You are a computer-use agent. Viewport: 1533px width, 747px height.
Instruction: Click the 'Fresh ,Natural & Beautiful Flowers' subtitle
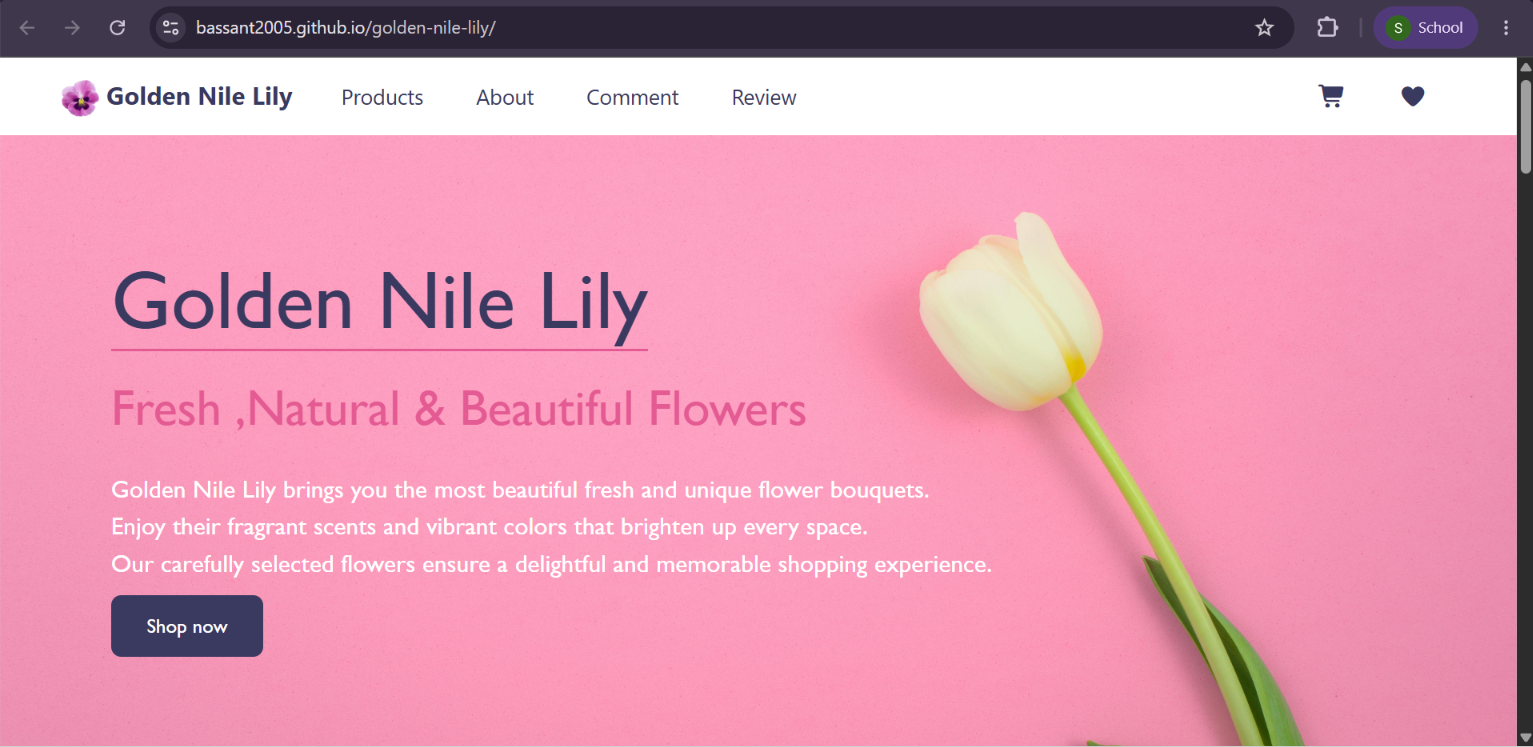tap(458, 409)
